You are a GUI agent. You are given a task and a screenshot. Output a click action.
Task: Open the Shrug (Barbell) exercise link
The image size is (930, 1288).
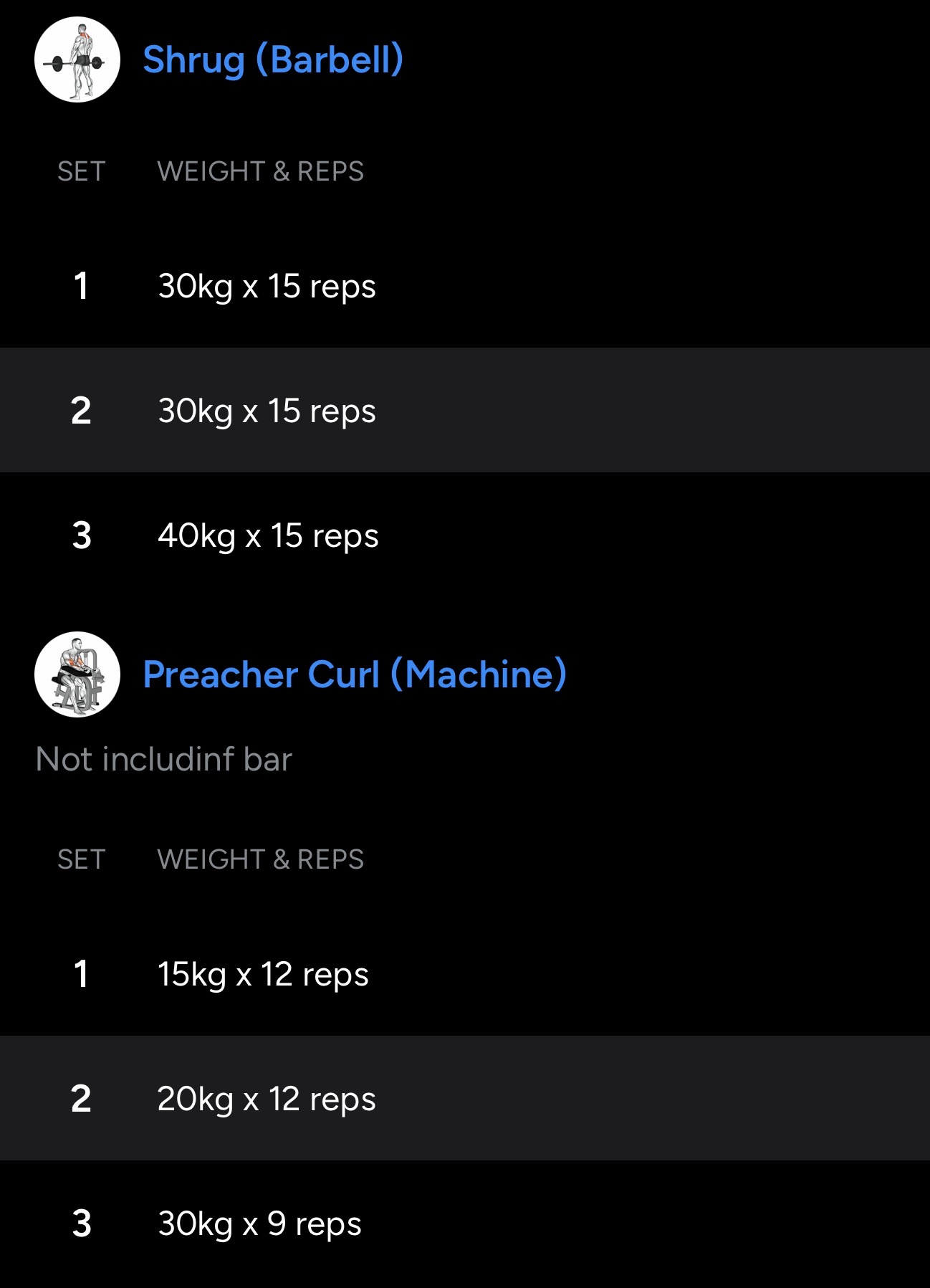272,59
